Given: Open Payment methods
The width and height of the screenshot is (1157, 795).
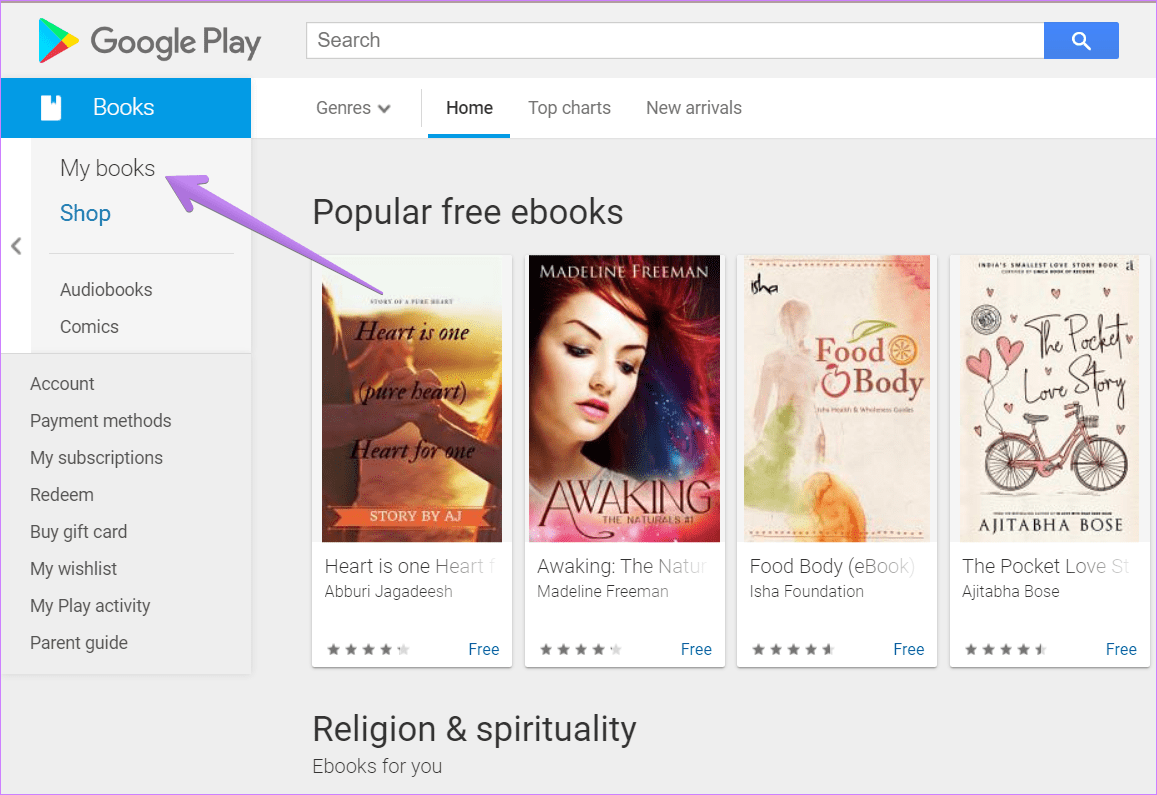Looking at the screenshot, I should pos(100,421).
